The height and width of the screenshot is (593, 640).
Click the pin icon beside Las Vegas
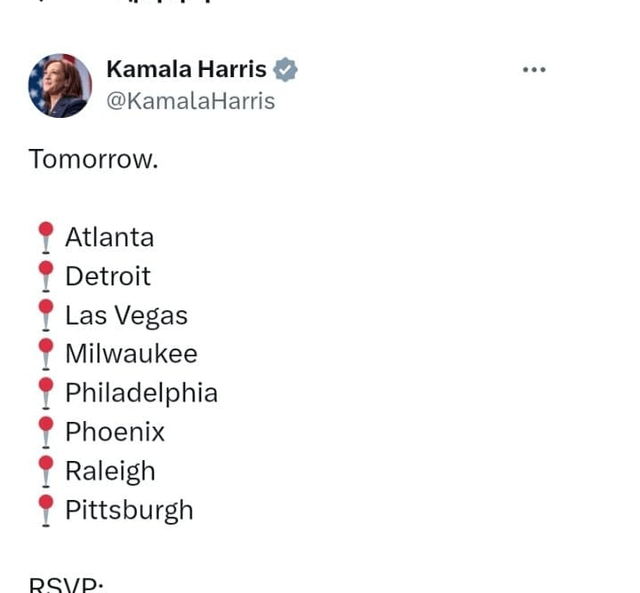45,316
